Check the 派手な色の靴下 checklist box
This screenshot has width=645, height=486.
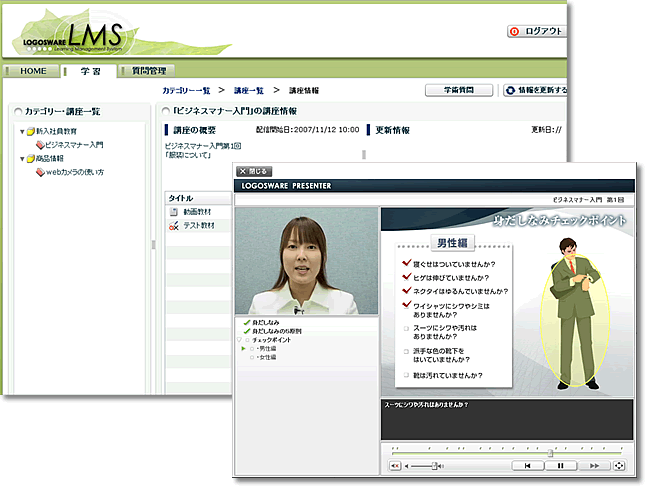coord(406,351)
